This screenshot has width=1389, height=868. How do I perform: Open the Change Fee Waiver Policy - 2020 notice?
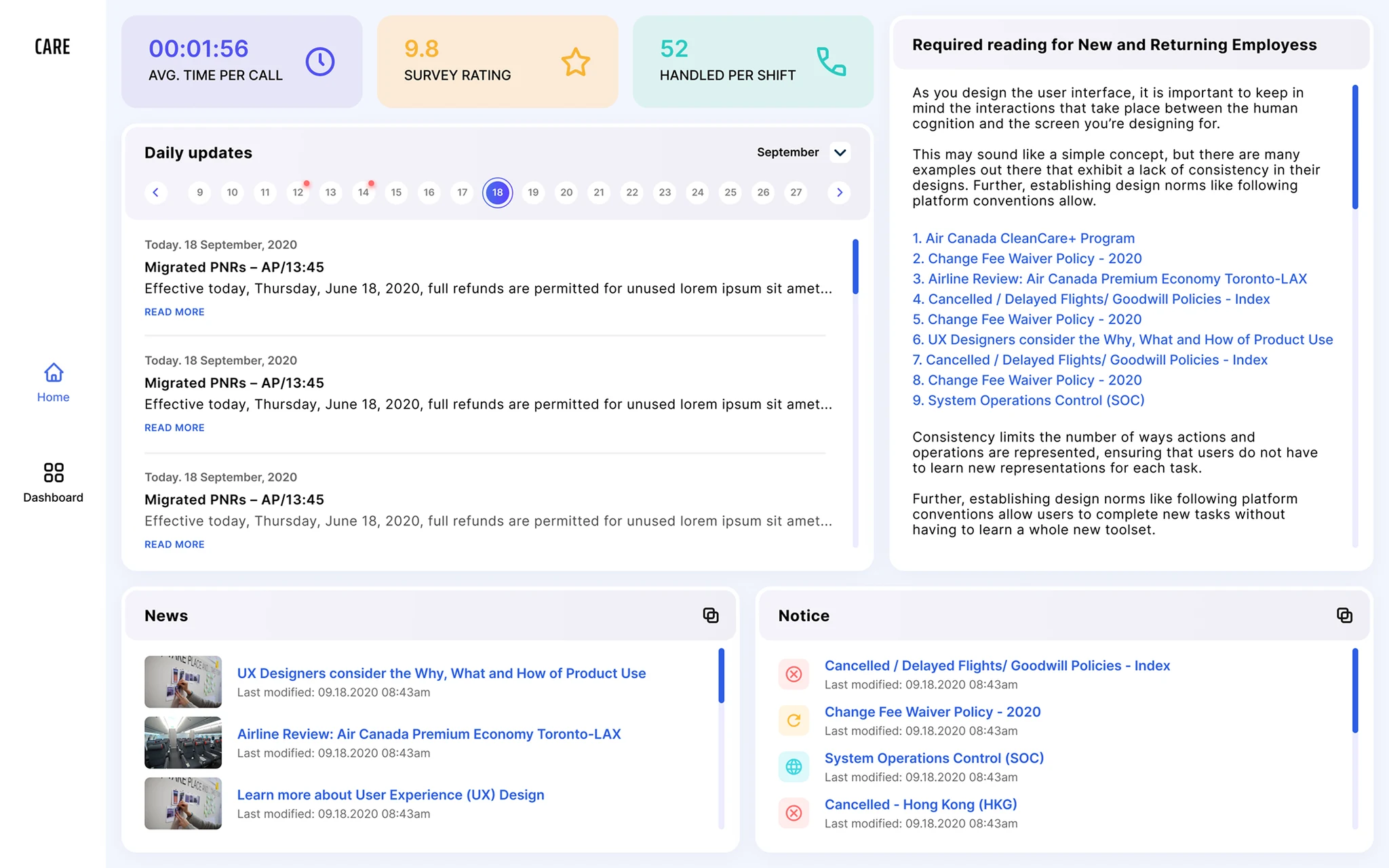tap(933, 712)
